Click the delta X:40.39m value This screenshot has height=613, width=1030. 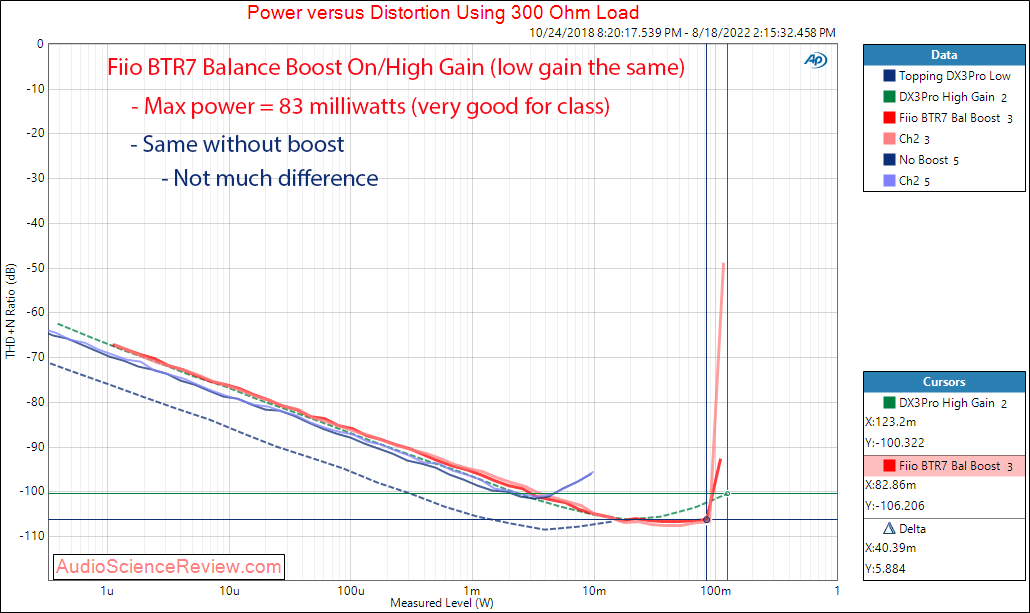891,548
